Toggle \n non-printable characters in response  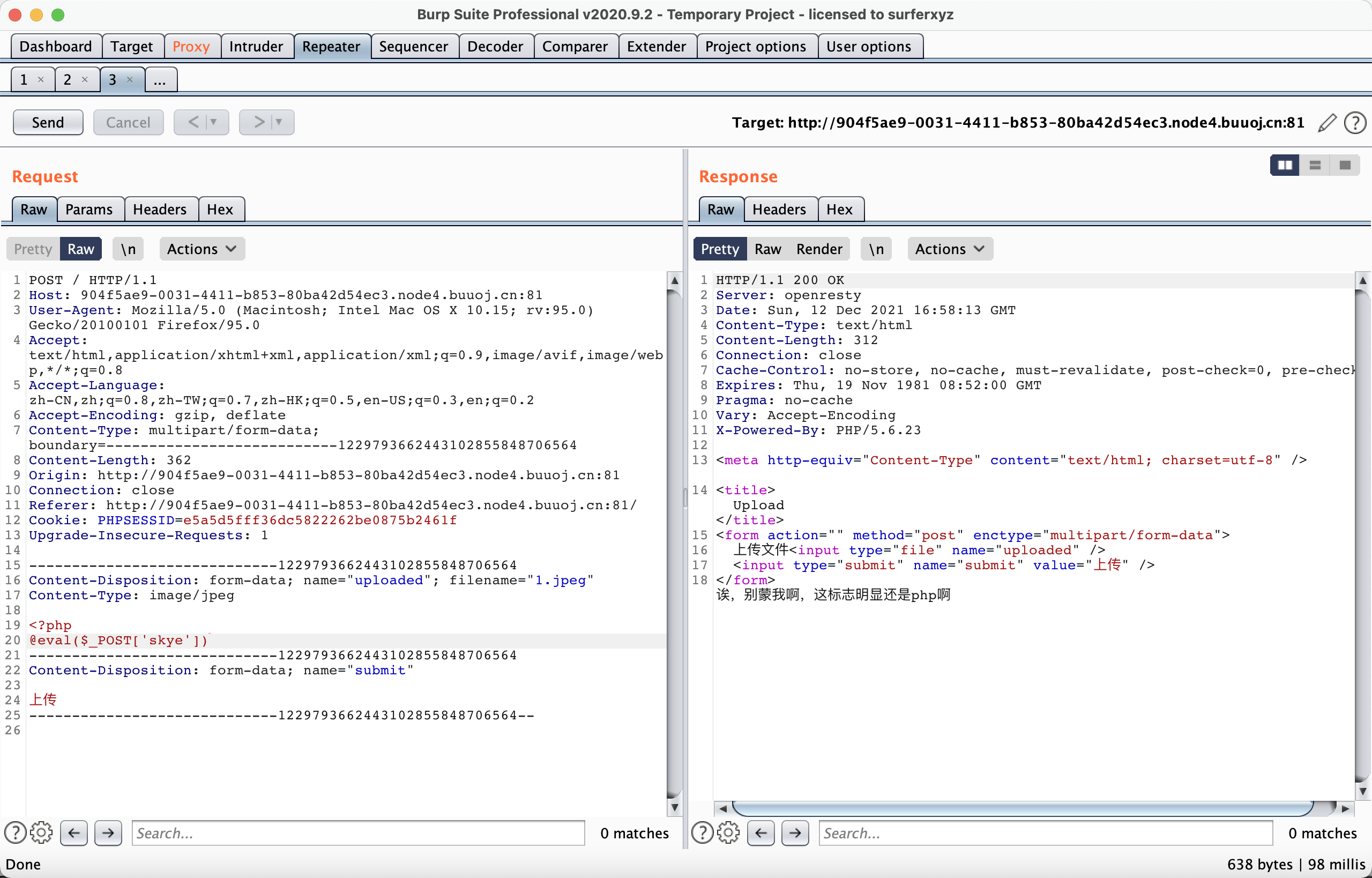[x=876, y=249]
